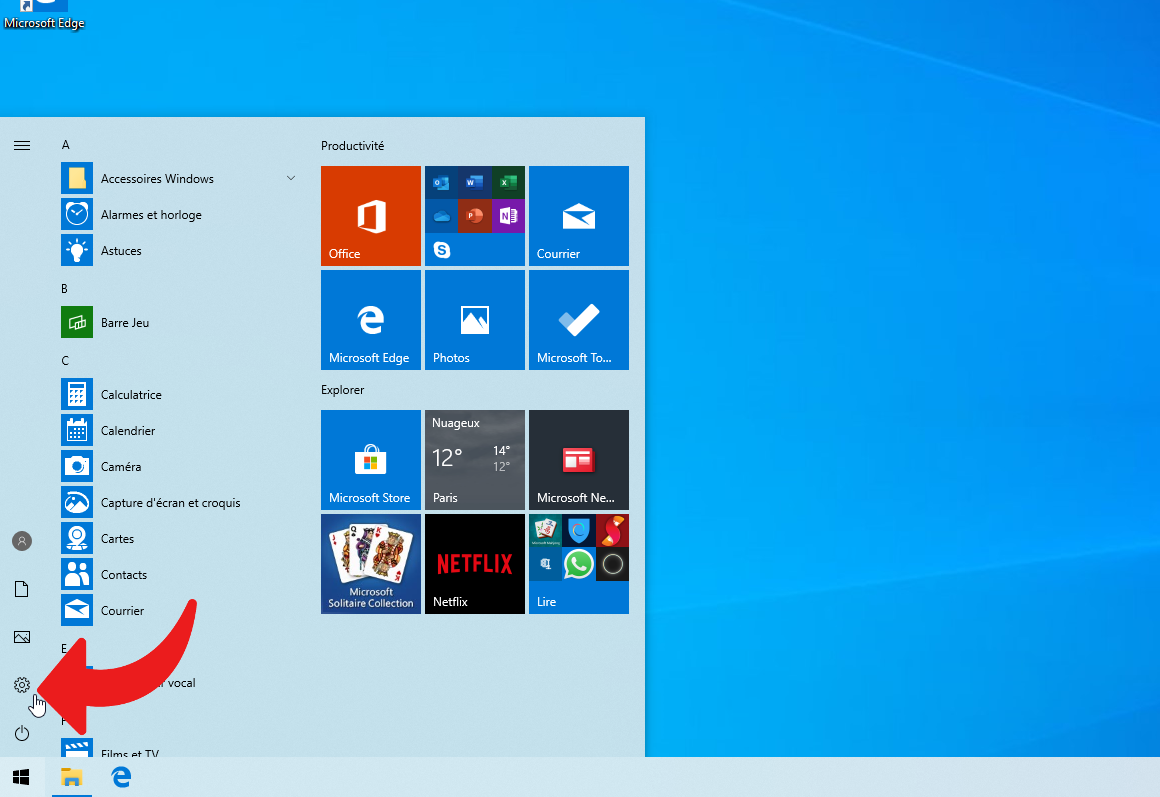Open File Explorer from taskbar
1160x797 pixels.
[x=71, y=777]
